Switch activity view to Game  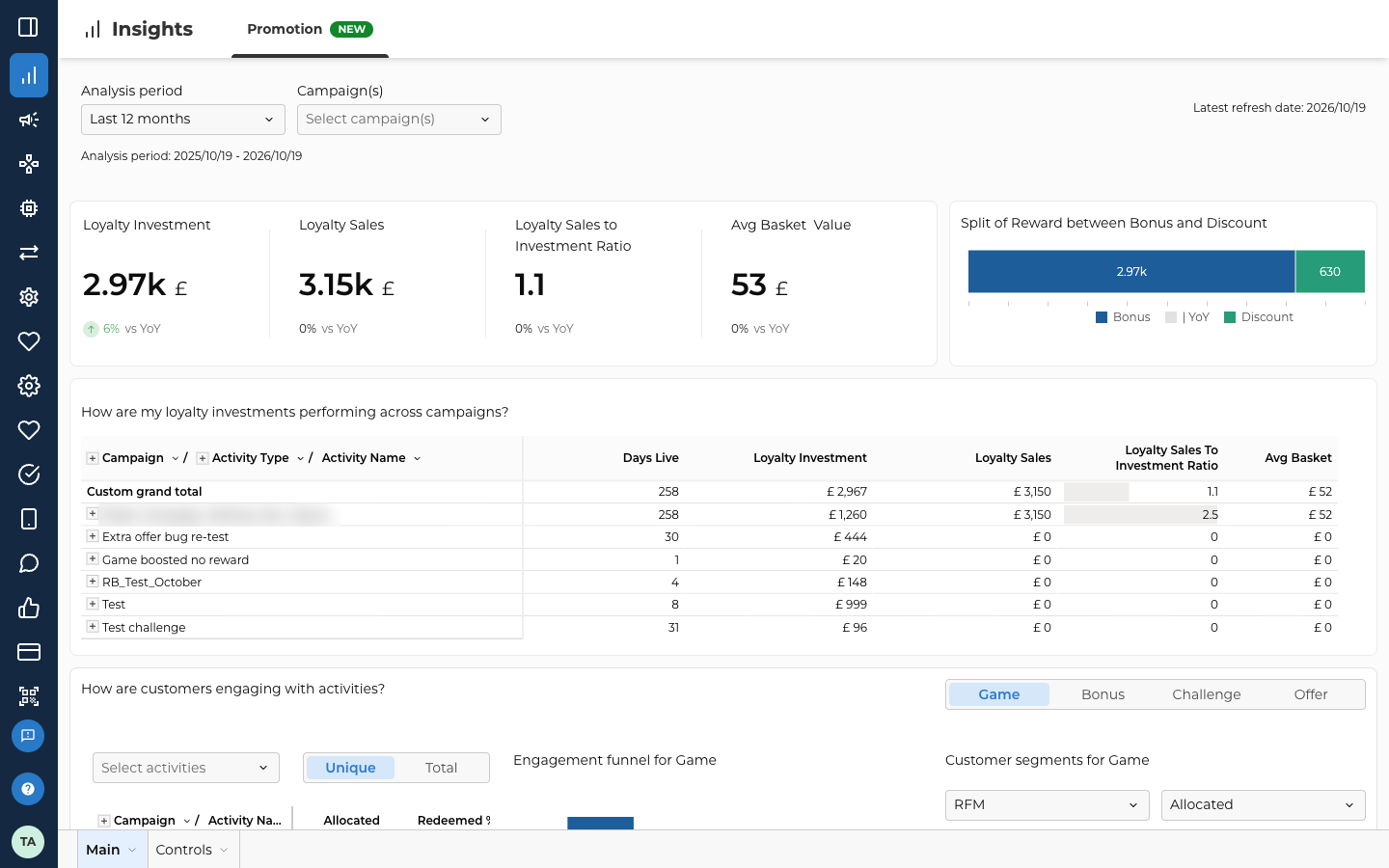pyautogui.click(x=998, y=694)
